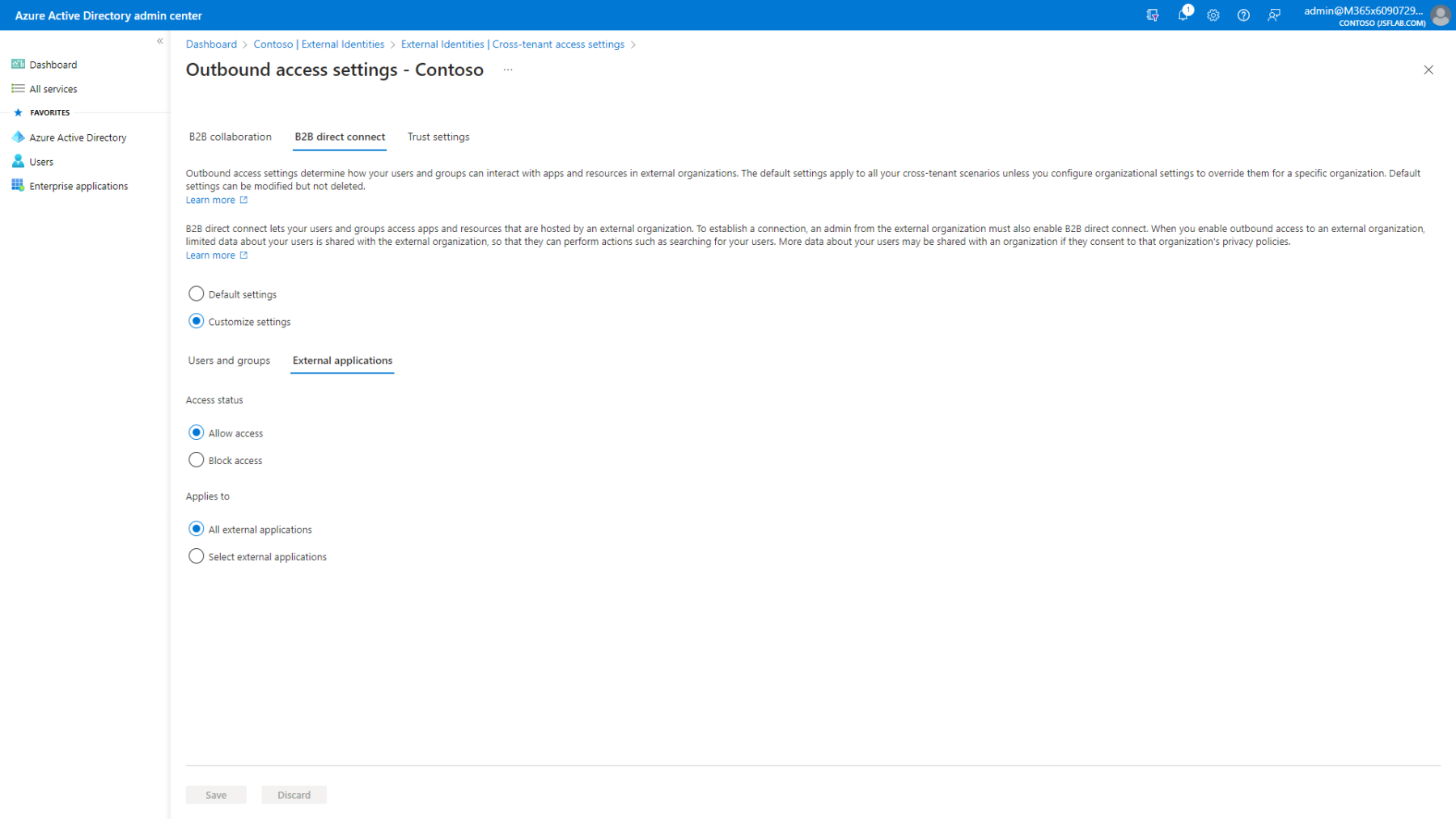
Task: Click the Favorites star icon
Action: coord(18,112)
